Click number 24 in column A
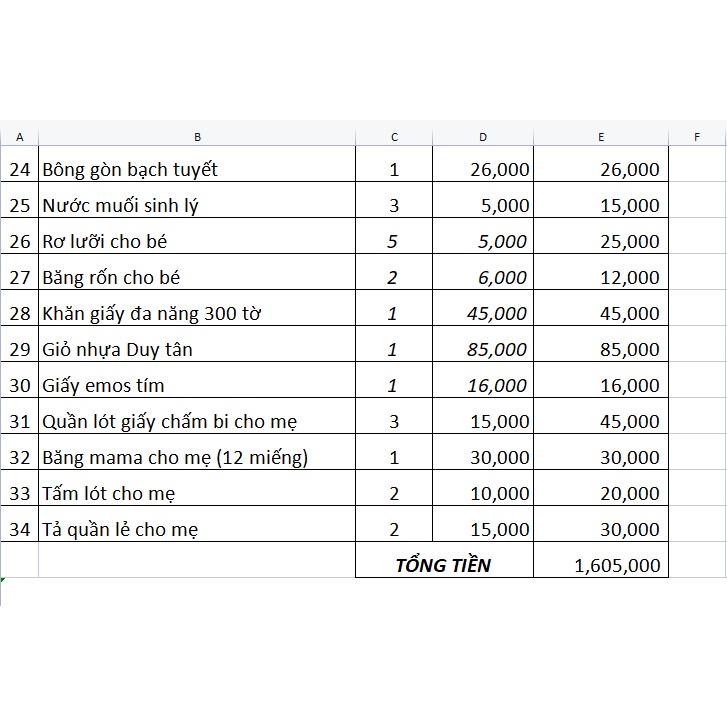 [20, 169]
